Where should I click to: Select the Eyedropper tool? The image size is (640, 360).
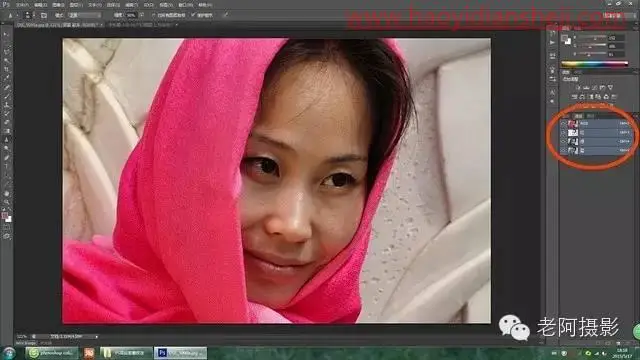point(6,78)
